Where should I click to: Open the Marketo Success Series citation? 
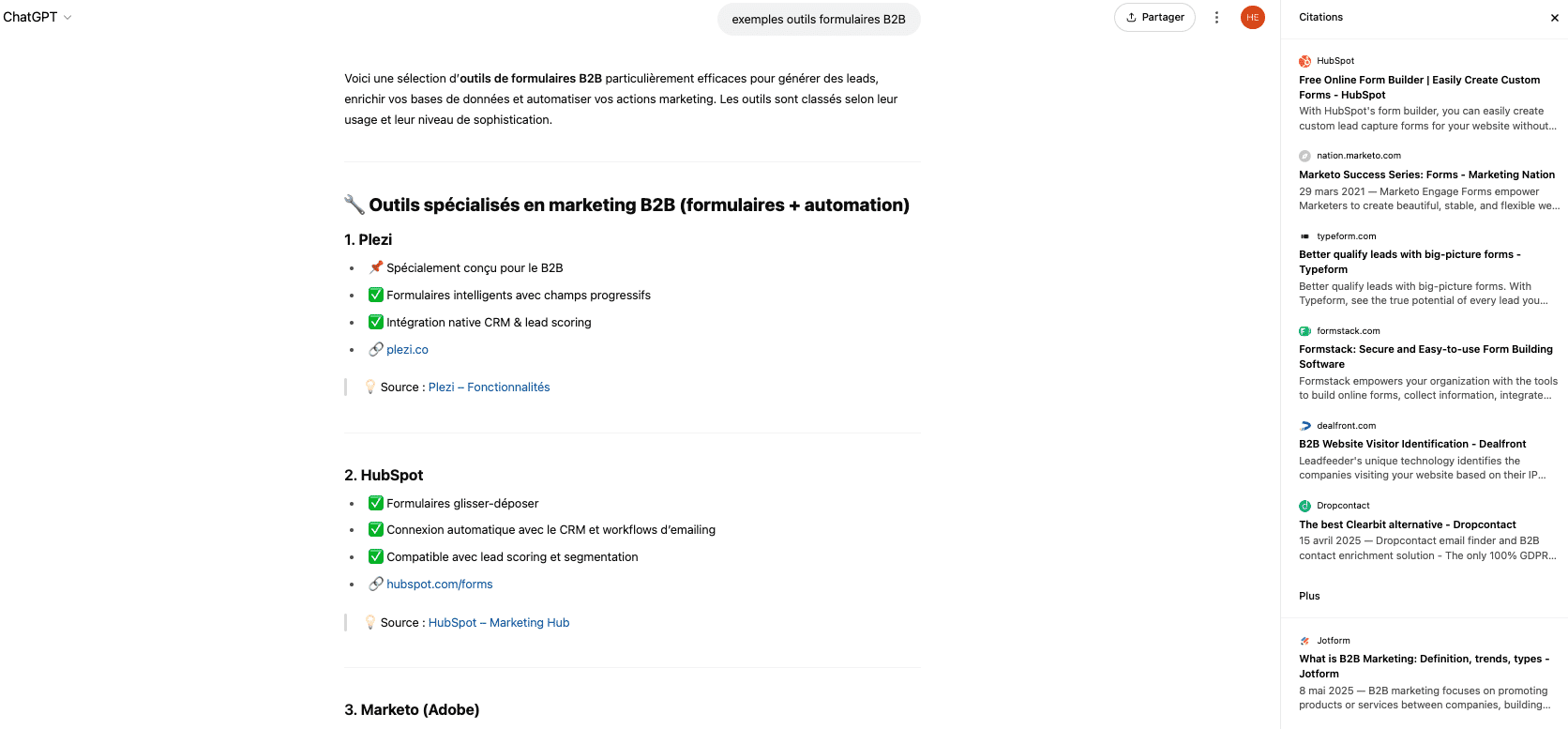pyautogui.click(x=1426, y=175)
